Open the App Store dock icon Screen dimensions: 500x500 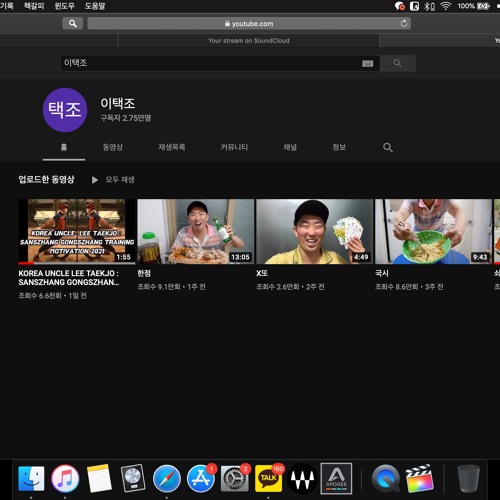click(x=201, y=479)
